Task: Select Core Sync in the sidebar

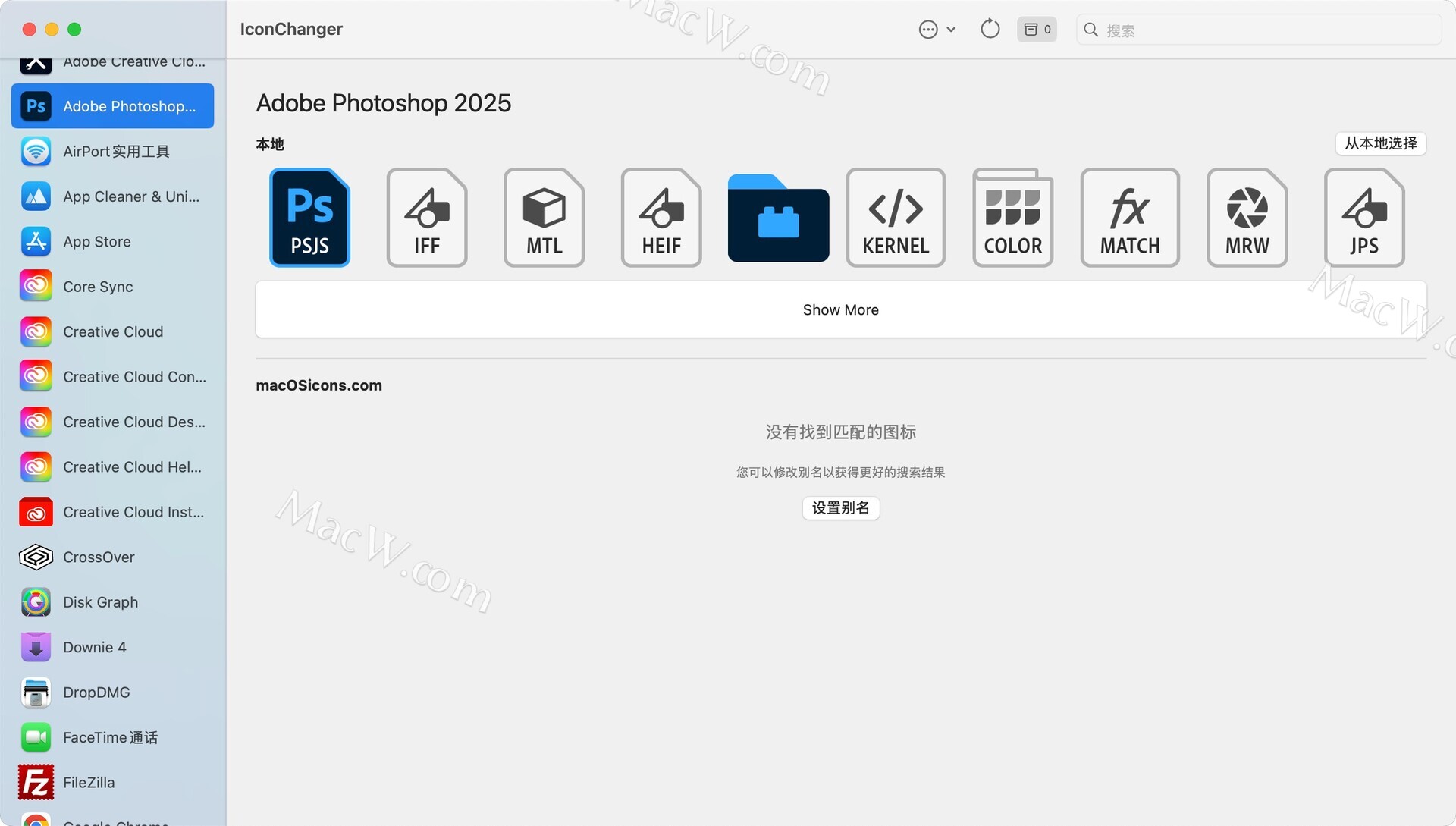Action: tap(112, 287)
